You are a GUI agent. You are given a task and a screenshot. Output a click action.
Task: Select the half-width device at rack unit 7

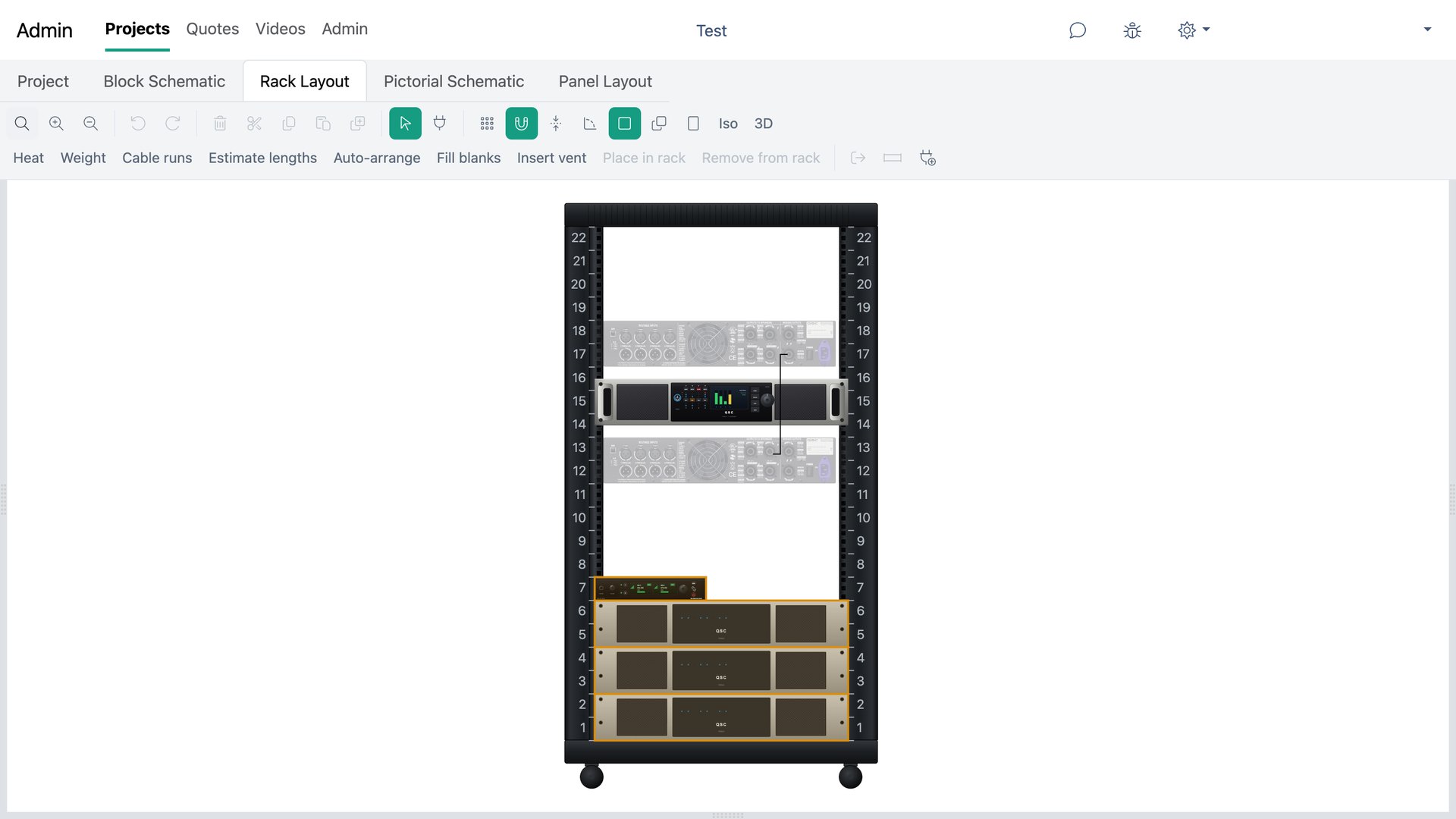coord(651,588)
